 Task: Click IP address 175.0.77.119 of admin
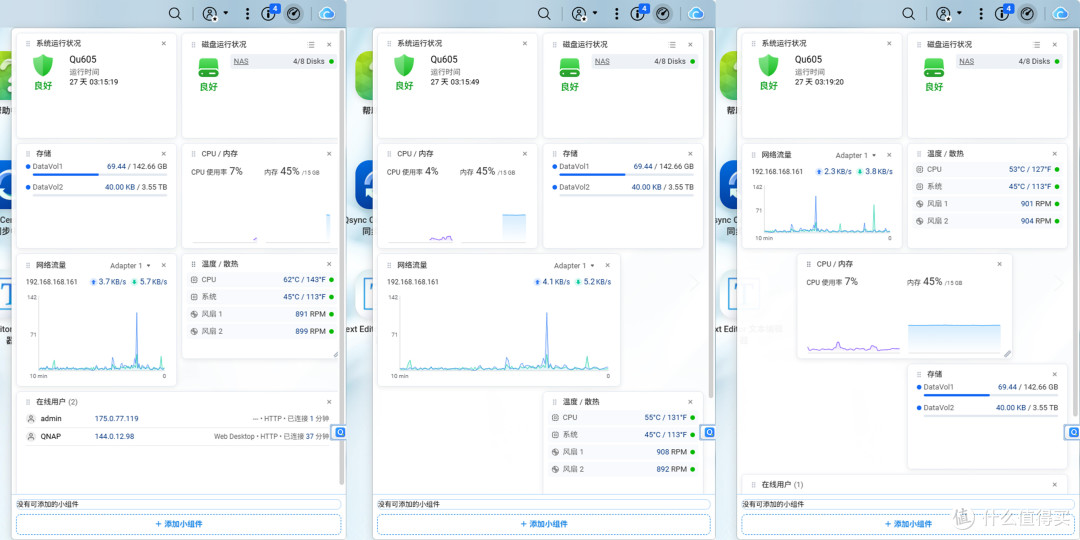[116, 418]
